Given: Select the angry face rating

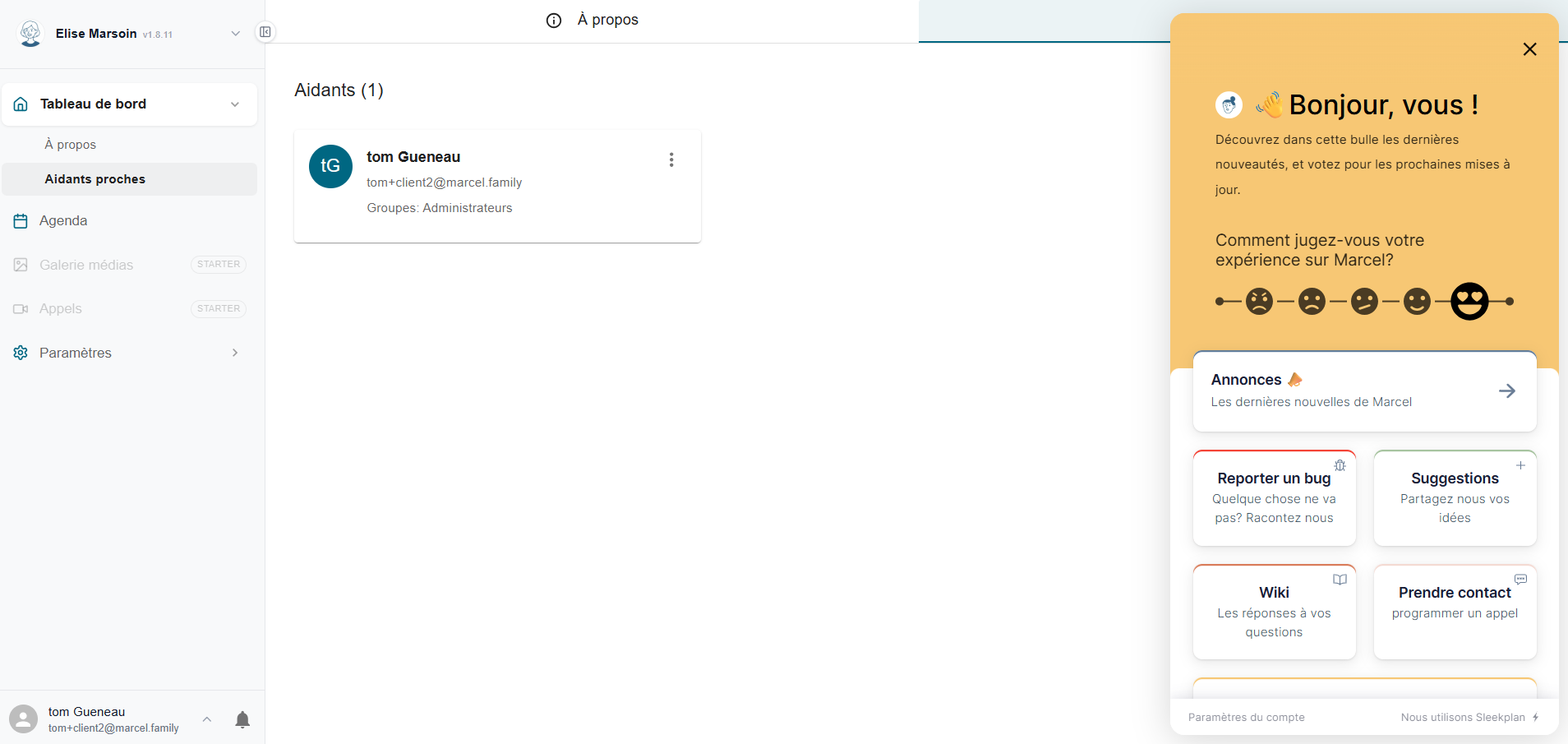Looking at the screenshot, I should (1259, 302).
